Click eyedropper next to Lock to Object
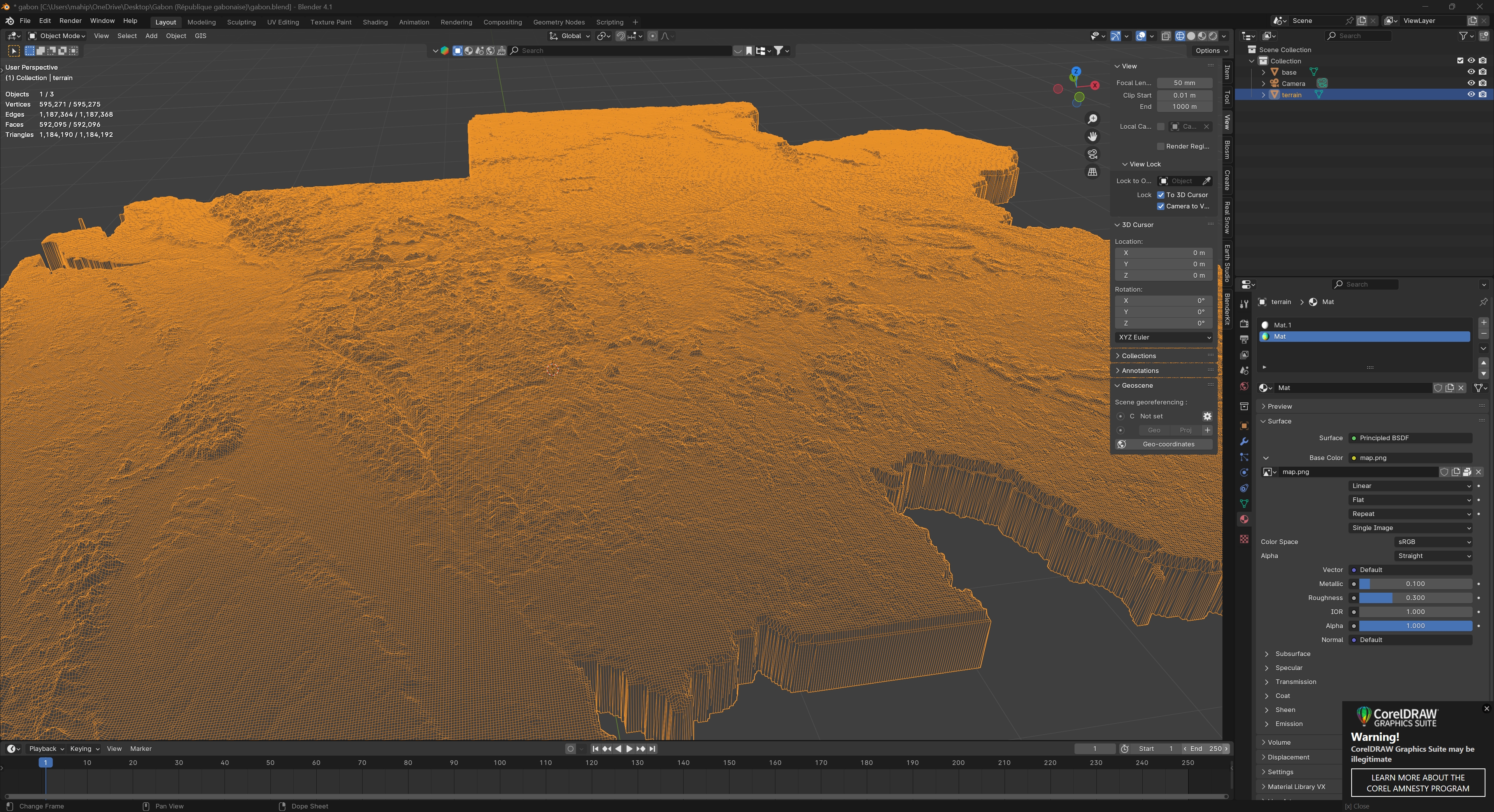The width and height of the screenshot is (1494, 812). click(x=1206, y=181)
